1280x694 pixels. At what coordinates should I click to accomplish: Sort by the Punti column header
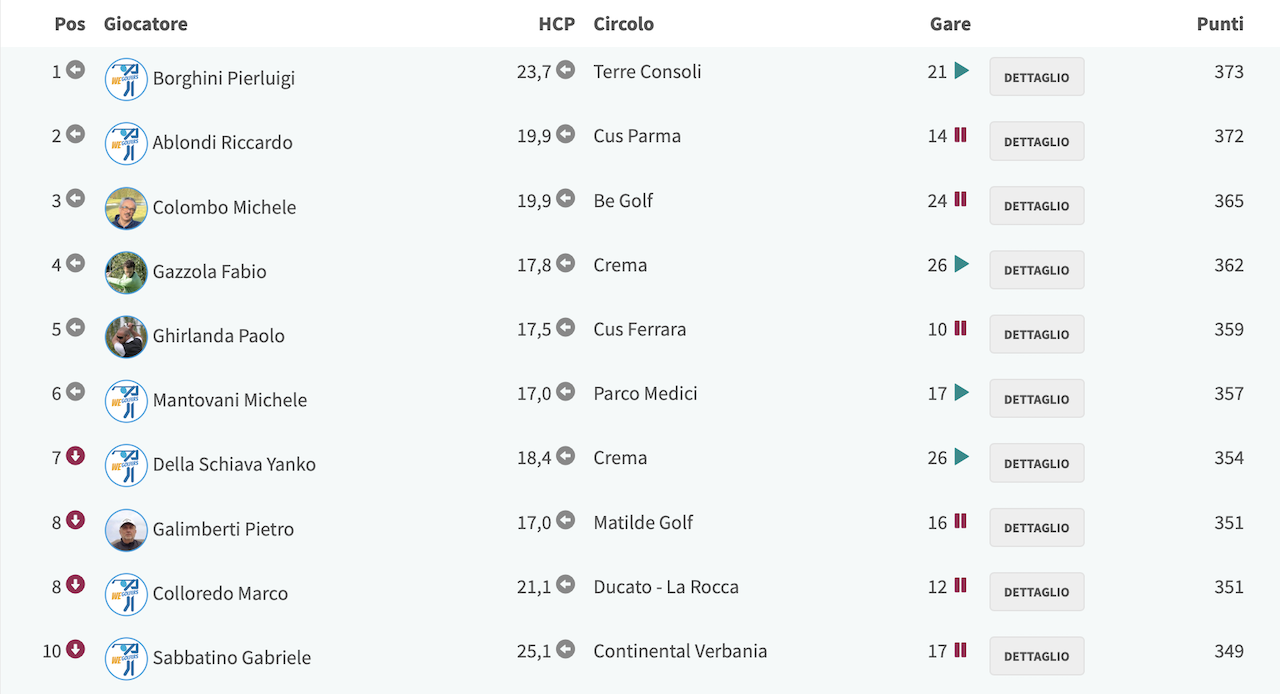coord(1220,24)
